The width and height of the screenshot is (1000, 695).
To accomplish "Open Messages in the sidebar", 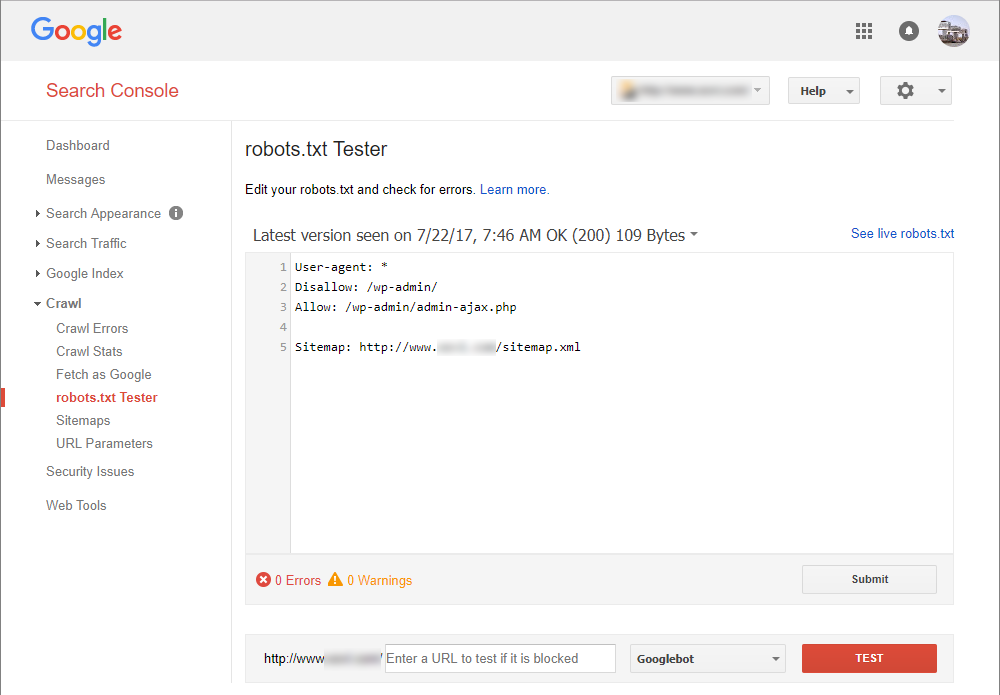I will point(75,180).
